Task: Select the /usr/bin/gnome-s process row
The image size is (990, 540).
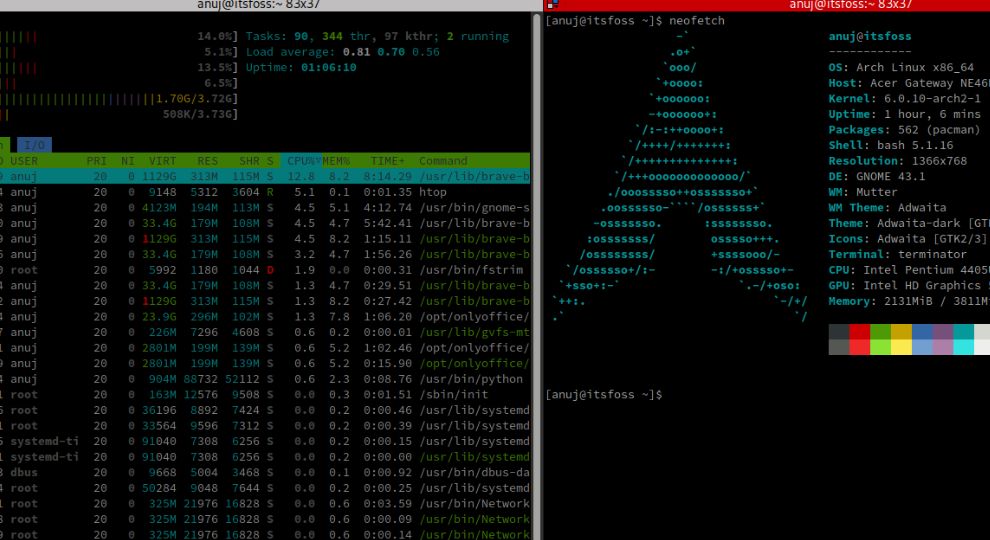Action: [265, 208]
